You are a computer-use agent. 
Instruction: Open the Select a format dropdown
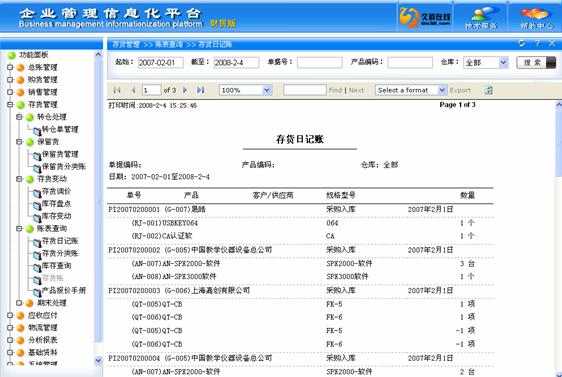(x=411, y=90)
